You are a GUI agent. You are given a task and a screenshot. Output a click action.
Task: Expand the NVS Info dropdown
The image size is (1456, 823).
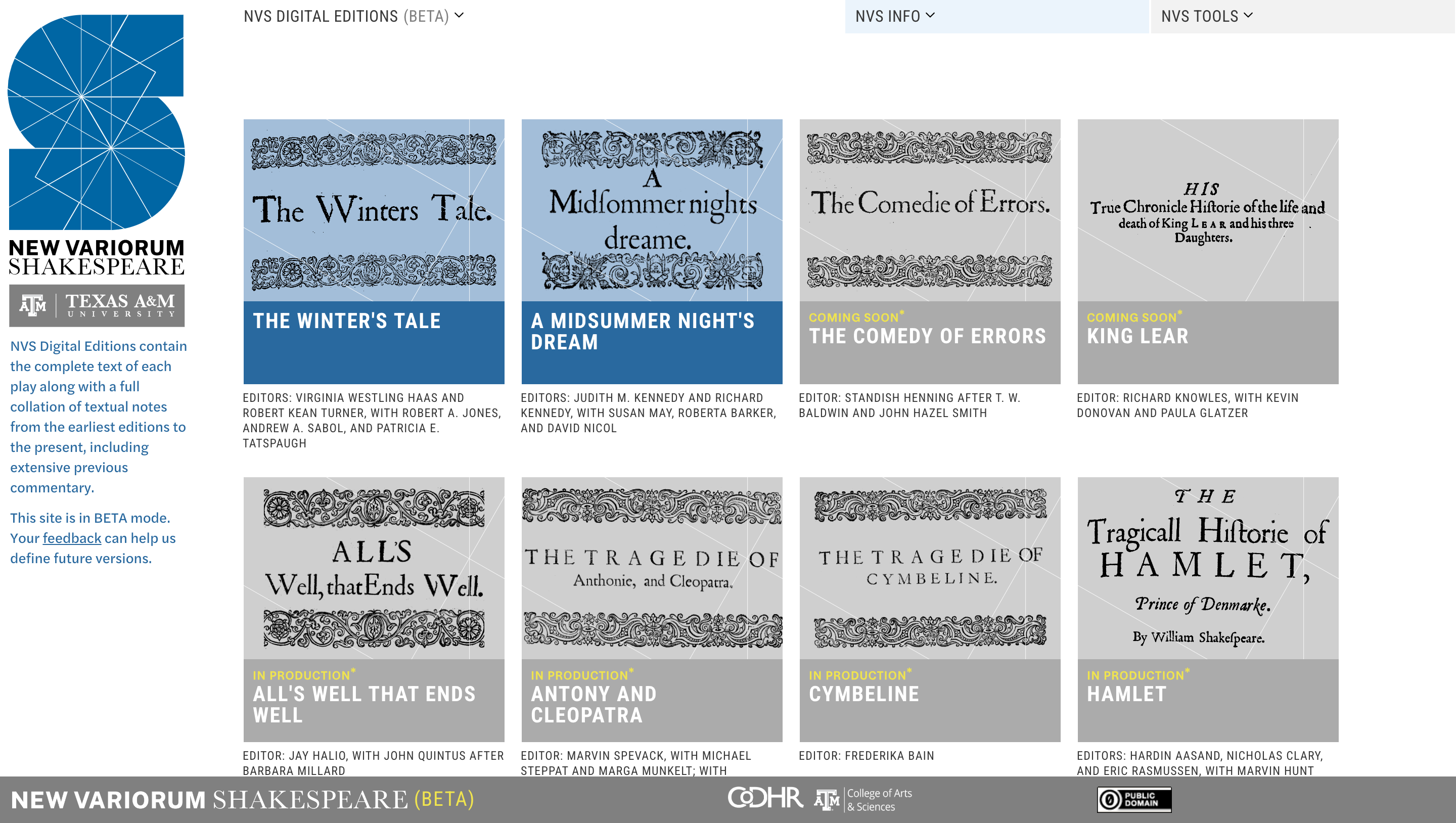895,16
